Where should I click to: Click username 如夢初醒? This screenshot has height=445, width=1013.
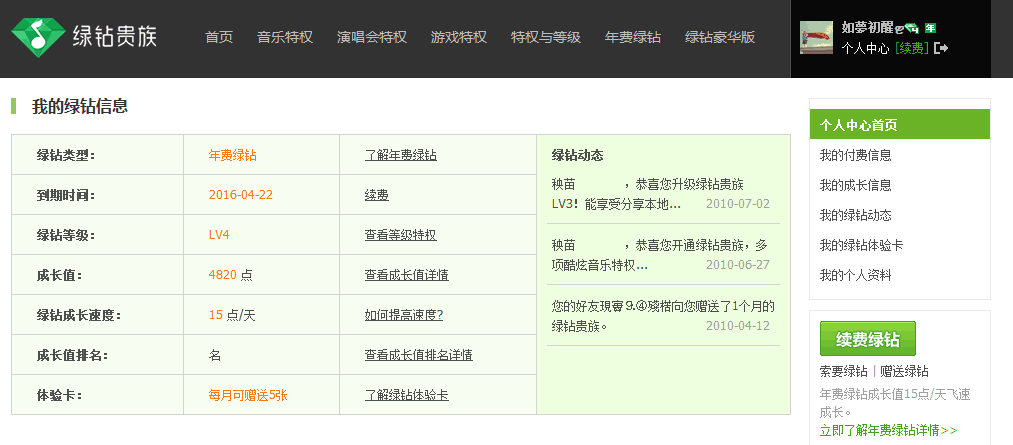pos(867,27)
